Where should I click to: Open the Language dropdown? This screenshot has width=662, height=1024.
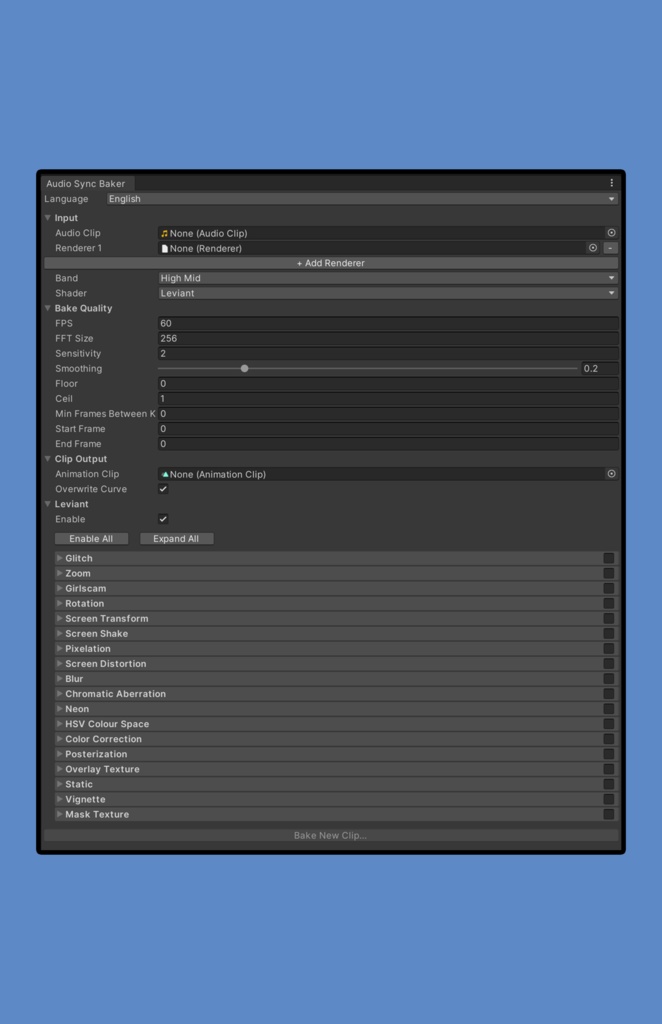click(362, 199)
